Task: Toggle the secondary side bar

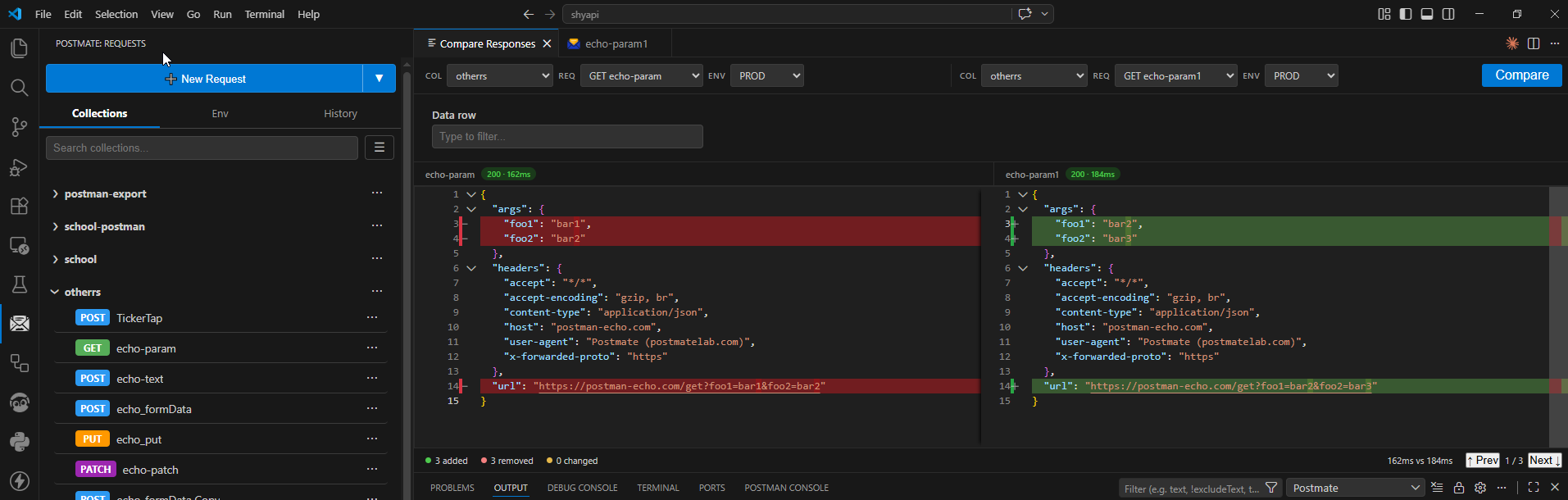Action: [1448, 14]
